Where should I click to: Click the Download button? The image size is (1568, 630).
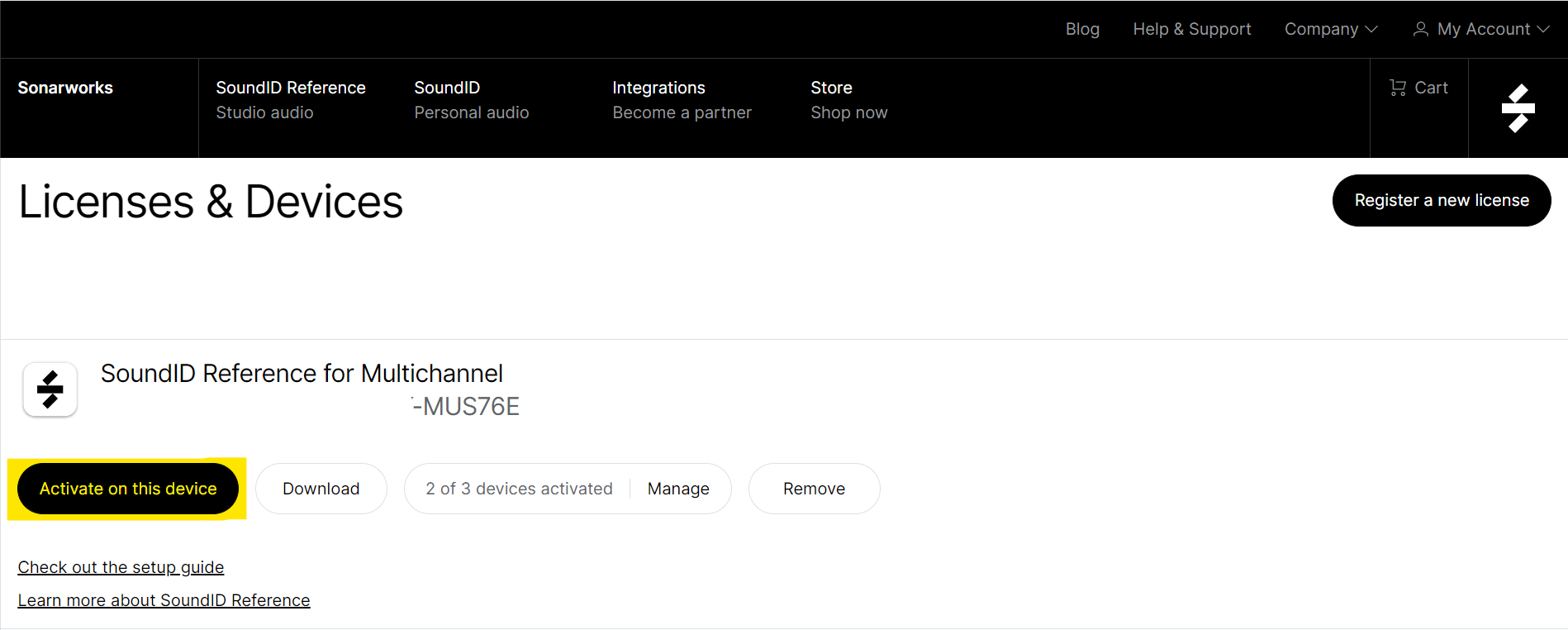coord(321,489)
